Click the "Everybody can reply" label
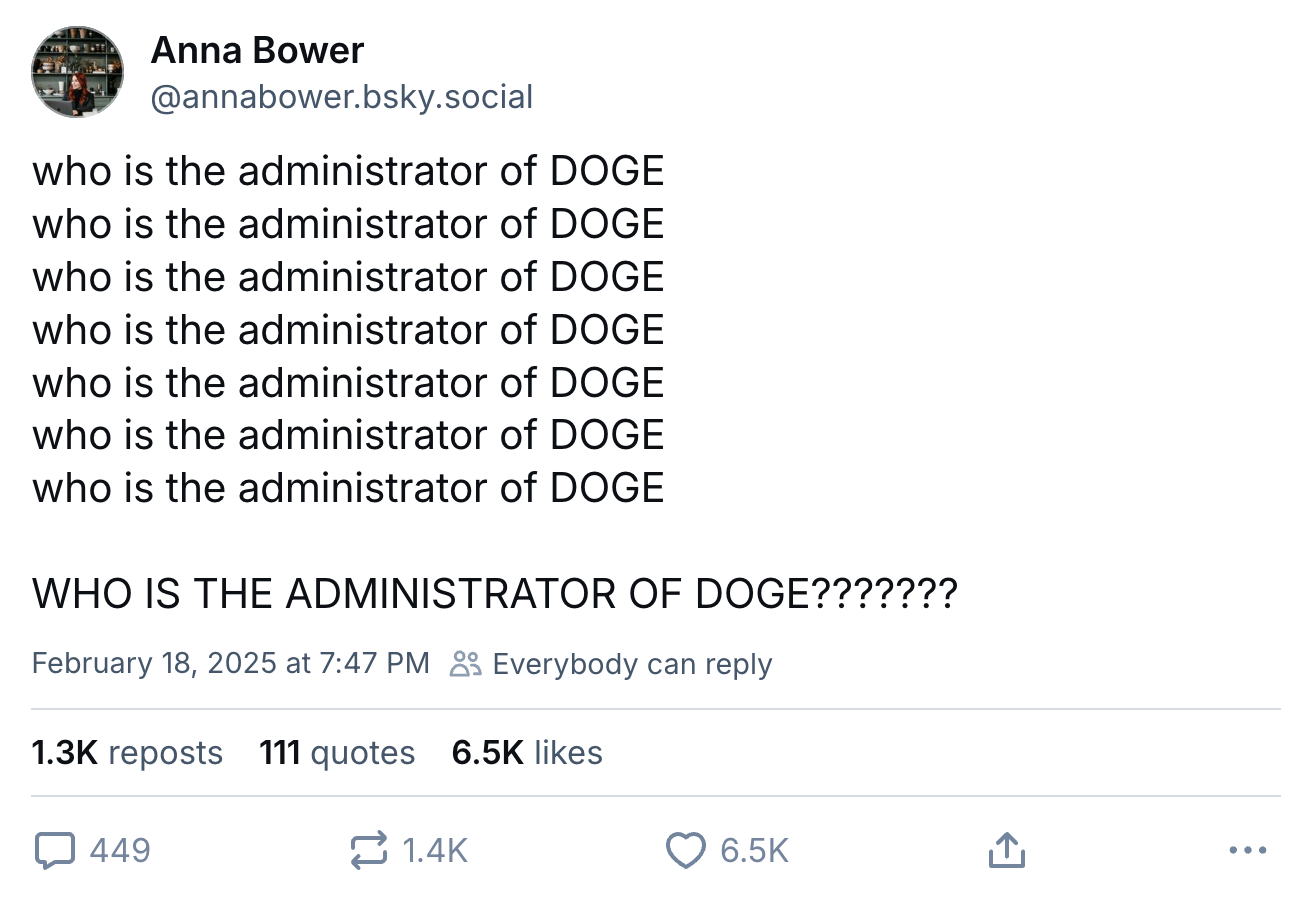The image size is (1310, 898). (x=632, y=664)
